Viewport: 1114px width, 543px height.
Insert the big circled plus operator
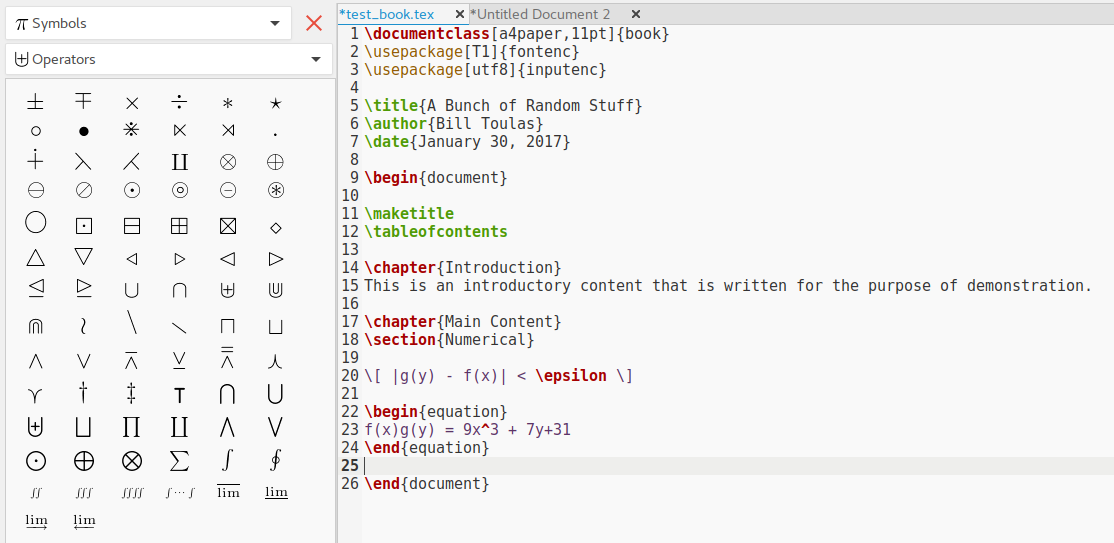84,460
